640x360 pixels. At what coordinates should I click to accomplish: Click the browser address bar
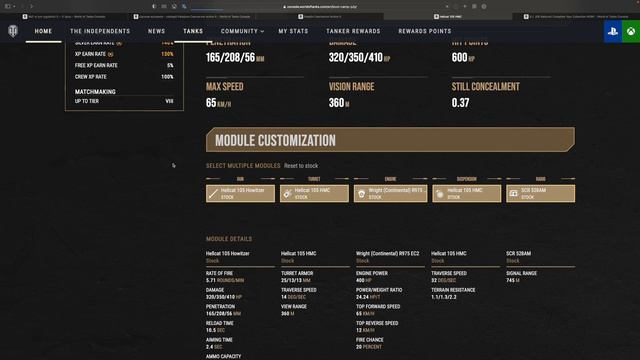click(320, 6)
